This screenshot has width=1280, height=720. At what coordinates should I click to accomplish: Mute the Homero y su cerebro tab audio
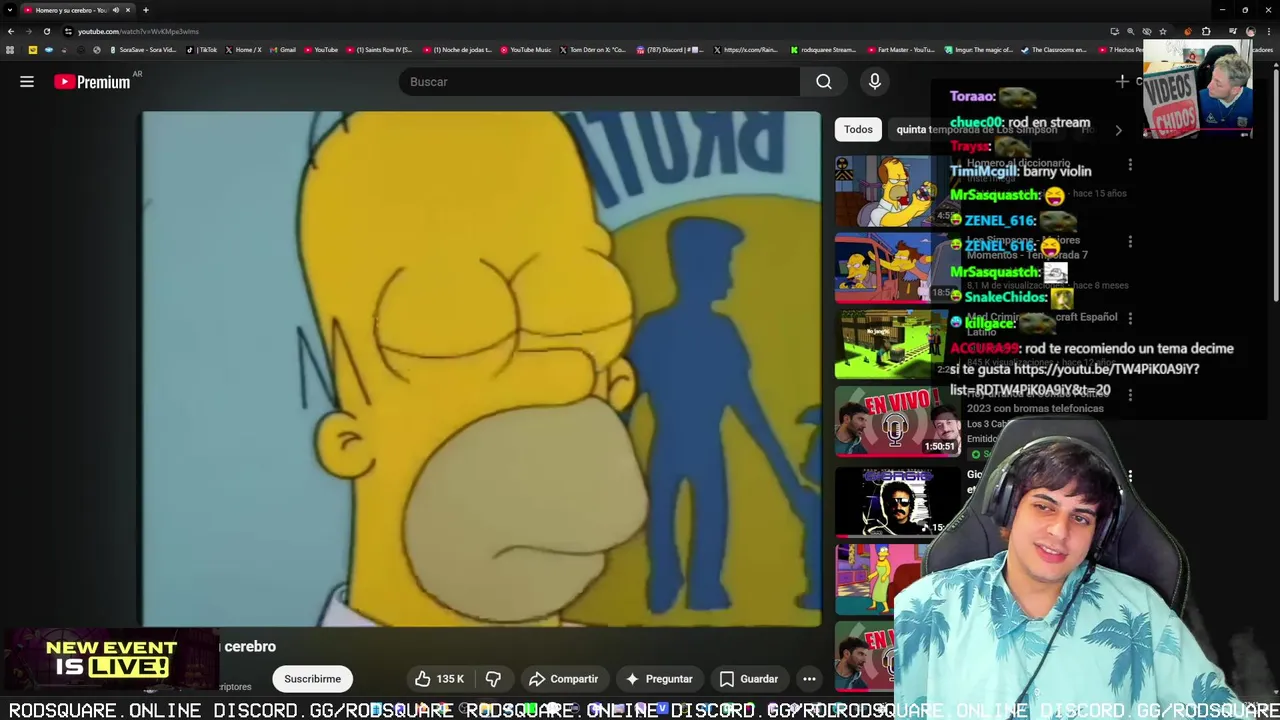115,10
